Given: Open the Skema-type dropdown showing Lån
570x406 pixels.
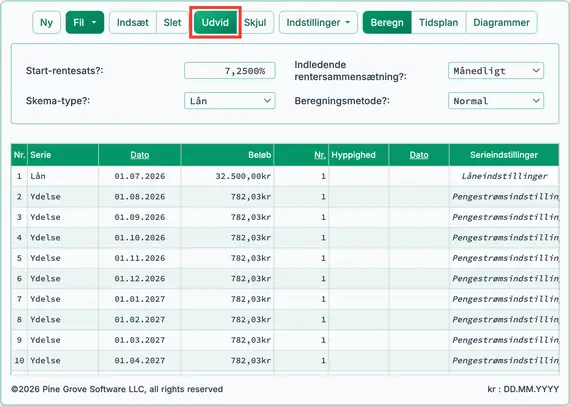Looking at the screenshot, I should coord(230,101).
